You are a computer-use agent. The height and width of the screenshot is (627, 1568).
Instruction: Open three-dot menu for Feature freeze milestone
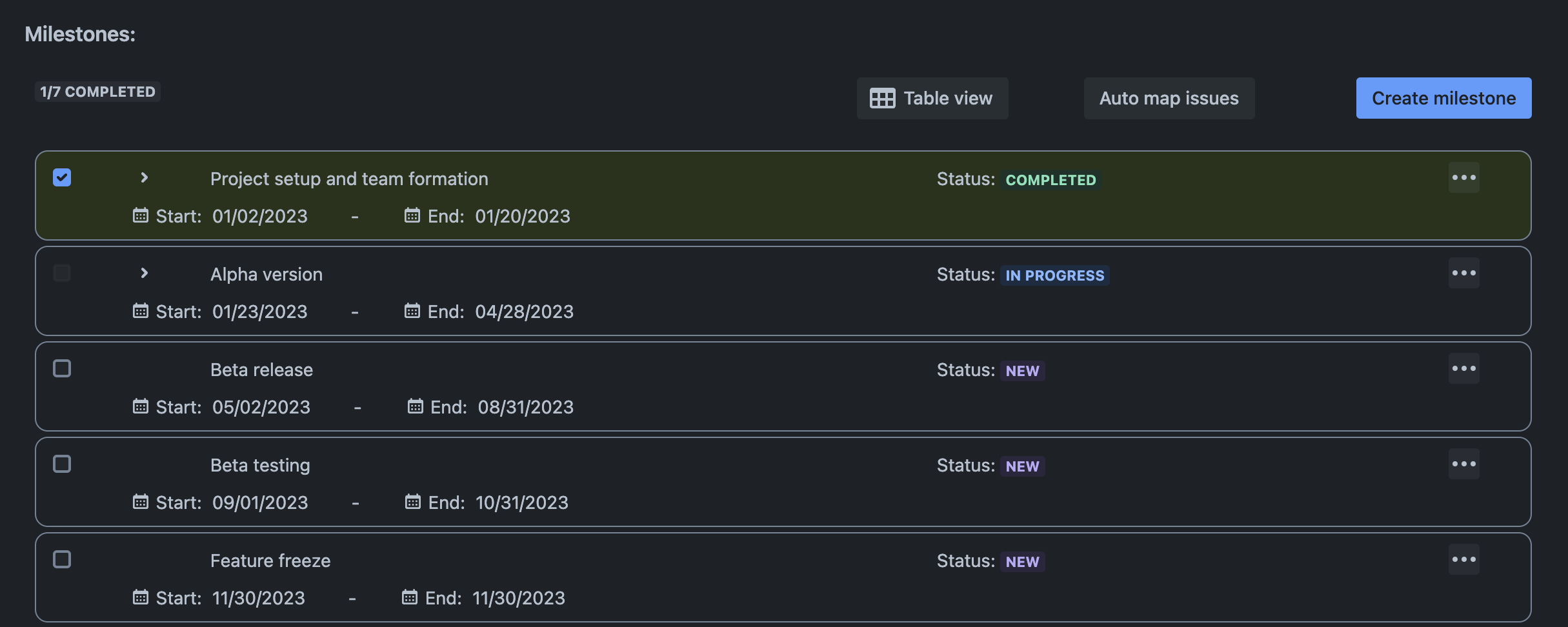pyautogui.click(x=1463, y=559)
